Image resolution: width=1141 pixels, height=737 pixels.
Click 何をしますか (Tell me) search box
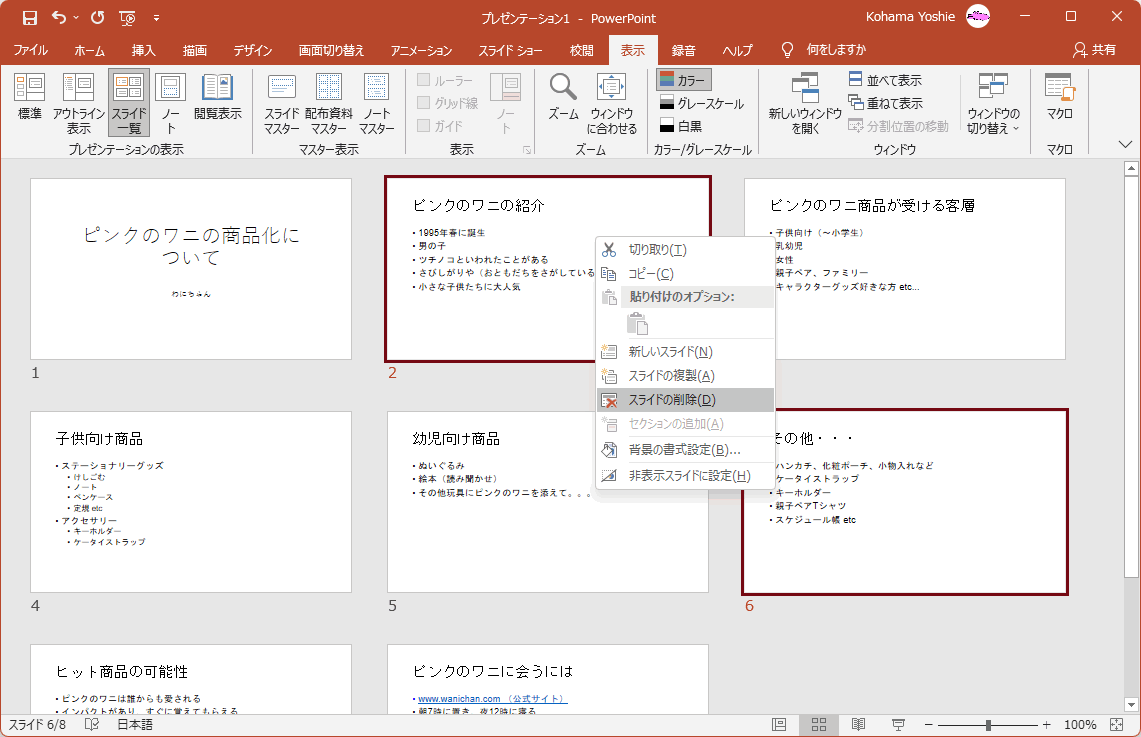[824, 49]
